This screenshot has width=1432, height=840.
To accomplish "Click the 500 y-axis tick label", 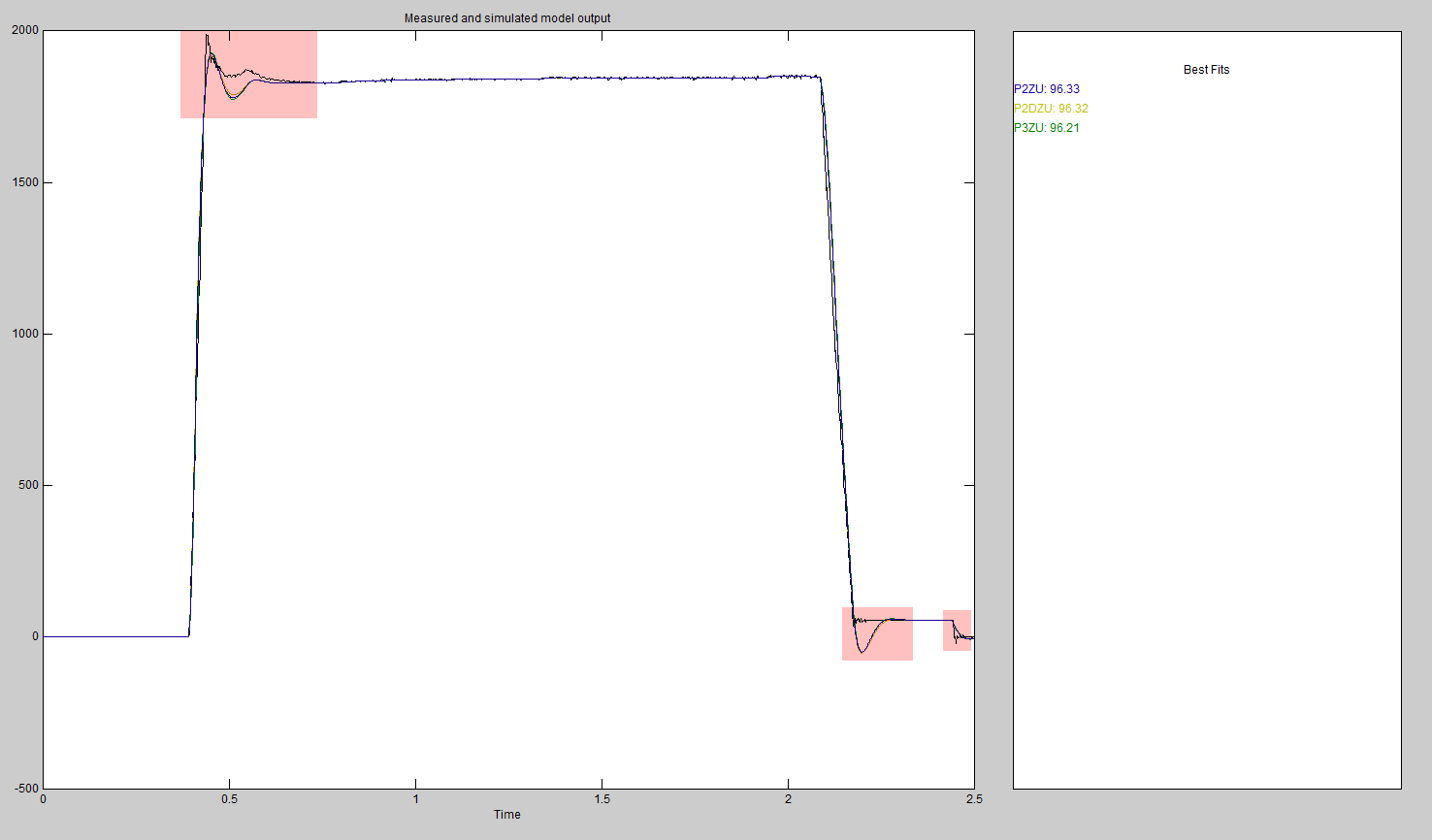I will click(x=28, y=485).
